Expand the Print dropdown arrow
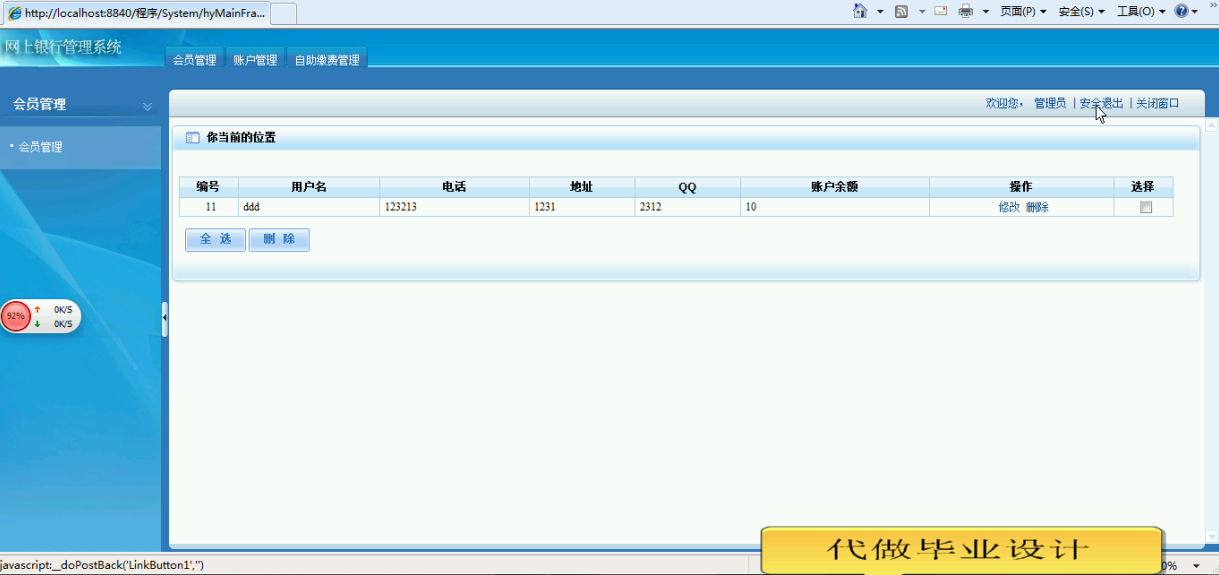The height and width of the screenshot is (575, 1219). 985,11
